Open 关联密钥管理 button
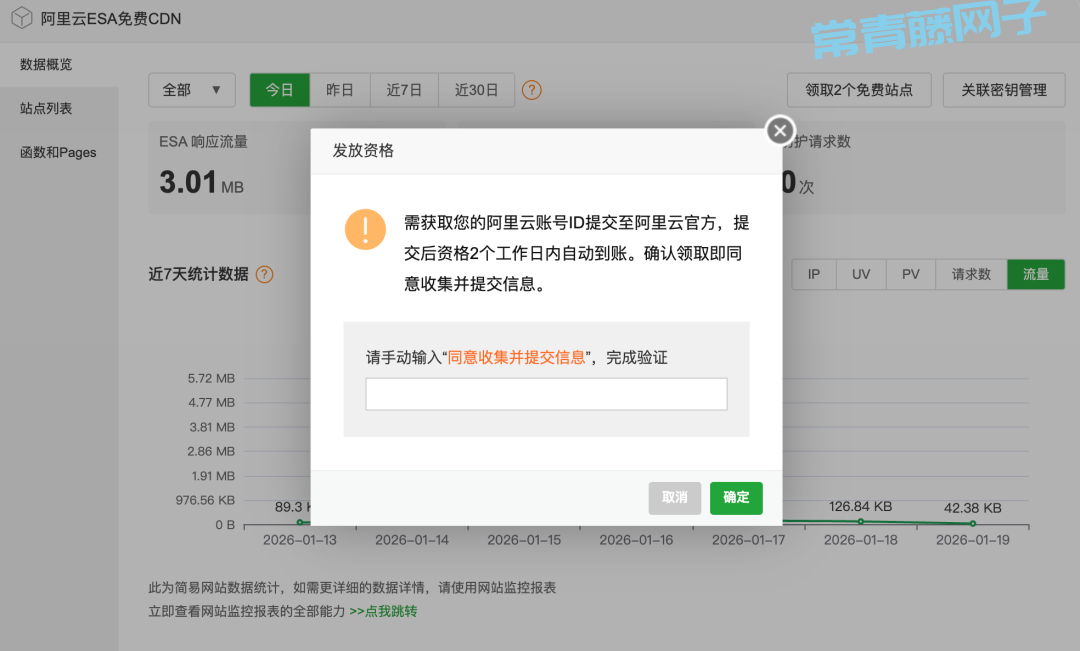Image resolution: width=1080 pixels, height=651 pixels. tap(1004, 90)
